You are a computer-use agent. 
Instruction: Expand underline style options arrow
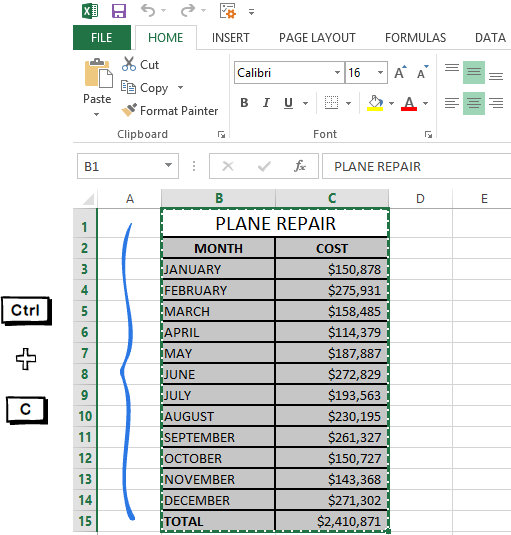(x=305, y=103)
